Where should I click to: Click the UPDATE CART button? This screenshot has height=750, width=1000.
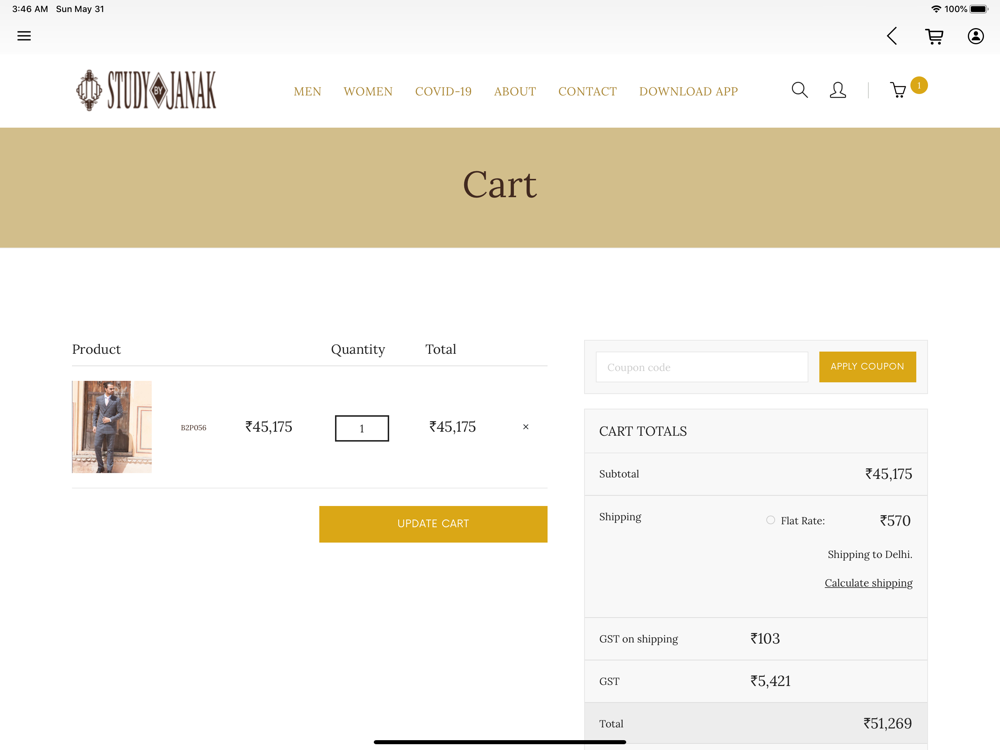433,524
